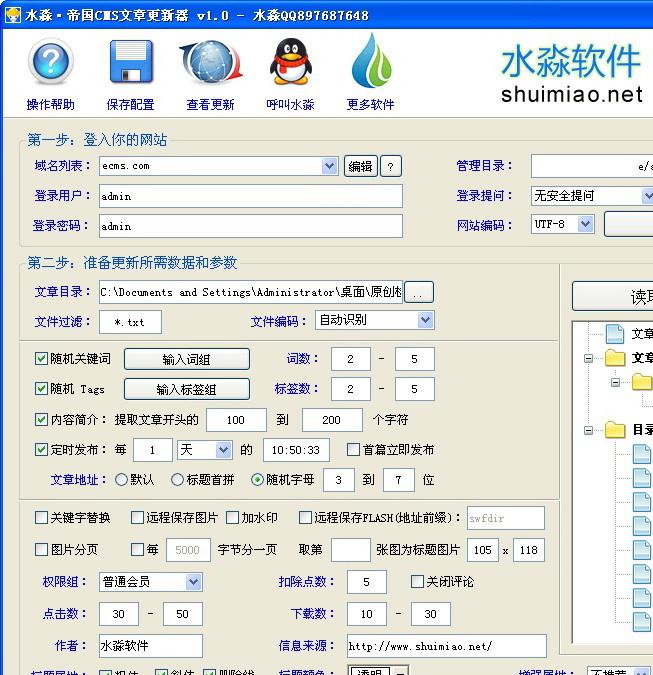The width and height of the screenshot is (653, 675).
Task: Select 标题首拼 radio option
Action: (177, 480)
